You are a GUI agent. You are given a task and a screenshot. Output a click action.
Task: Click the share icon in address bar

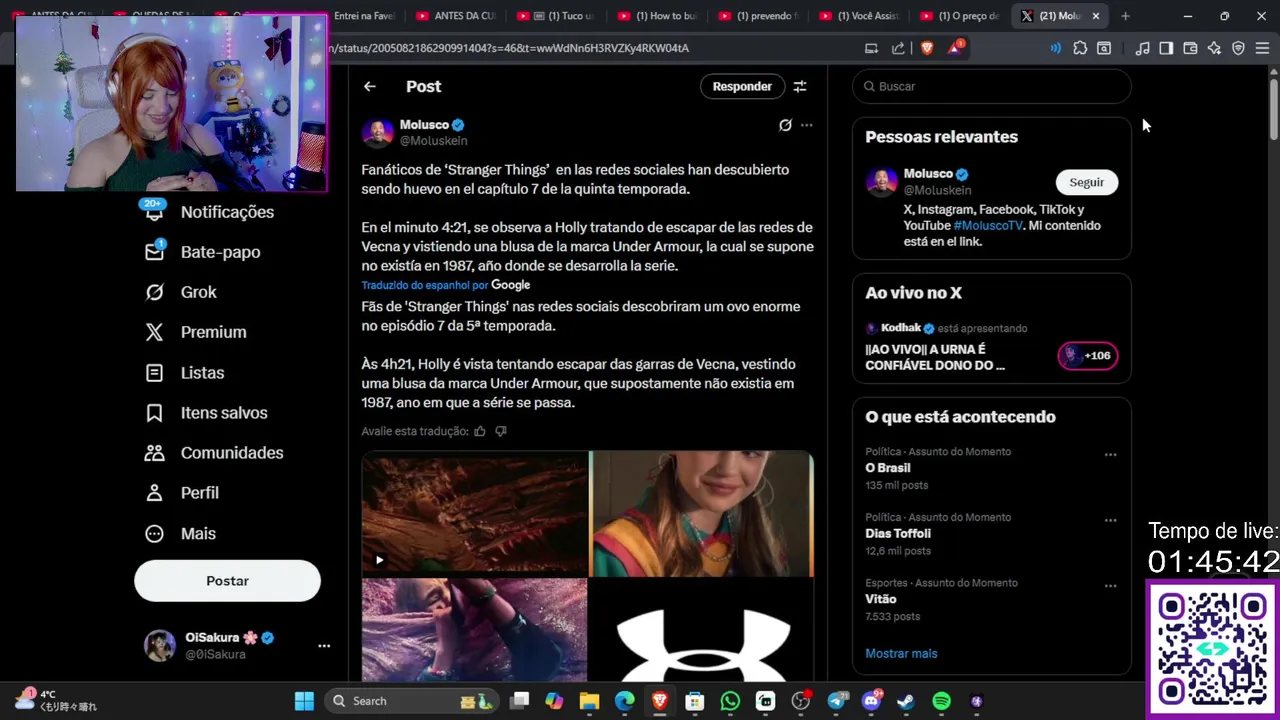click(898, 48)
